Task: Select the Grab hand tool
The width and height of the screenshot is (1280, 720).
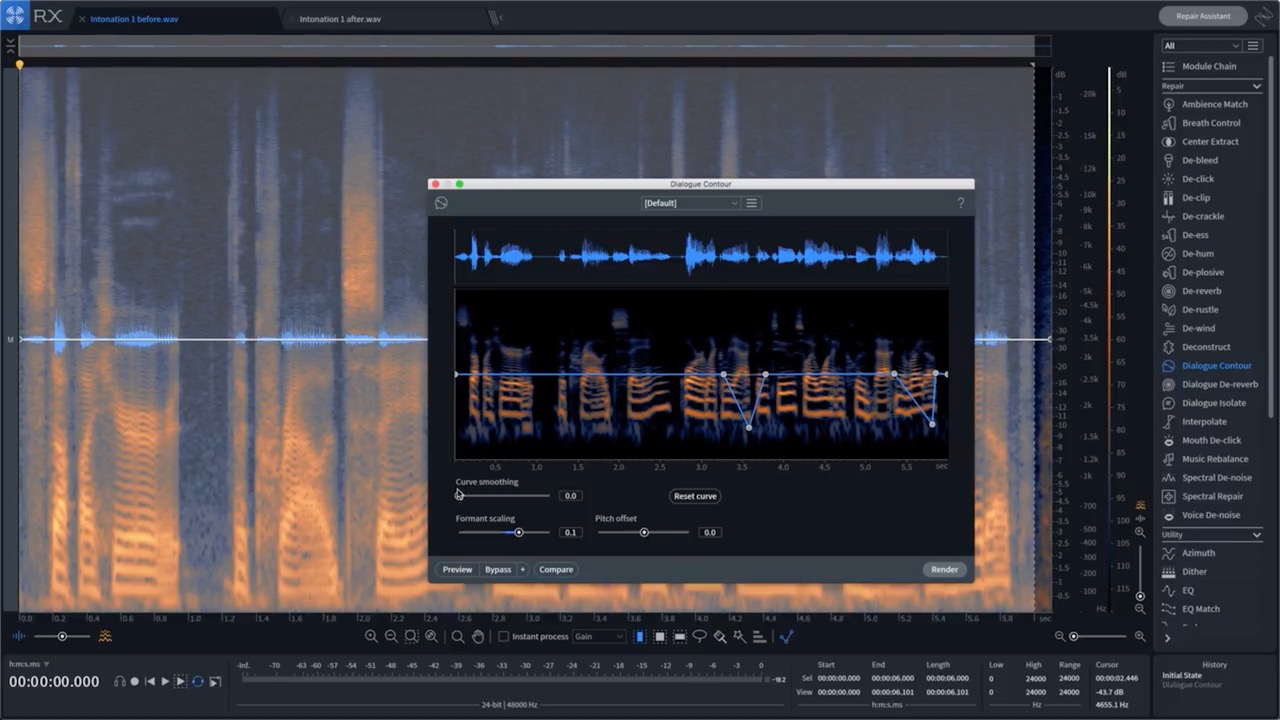Action: 478,637
